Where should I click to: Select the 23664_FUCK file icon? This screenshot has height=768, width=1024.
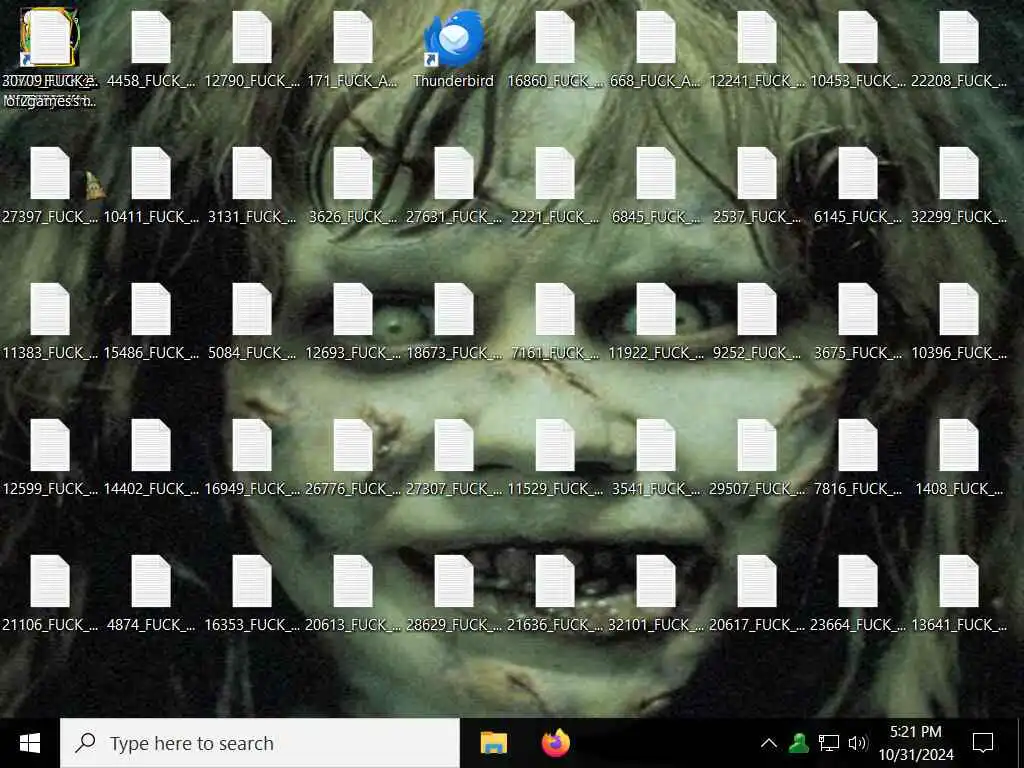[x=857, y=581]
